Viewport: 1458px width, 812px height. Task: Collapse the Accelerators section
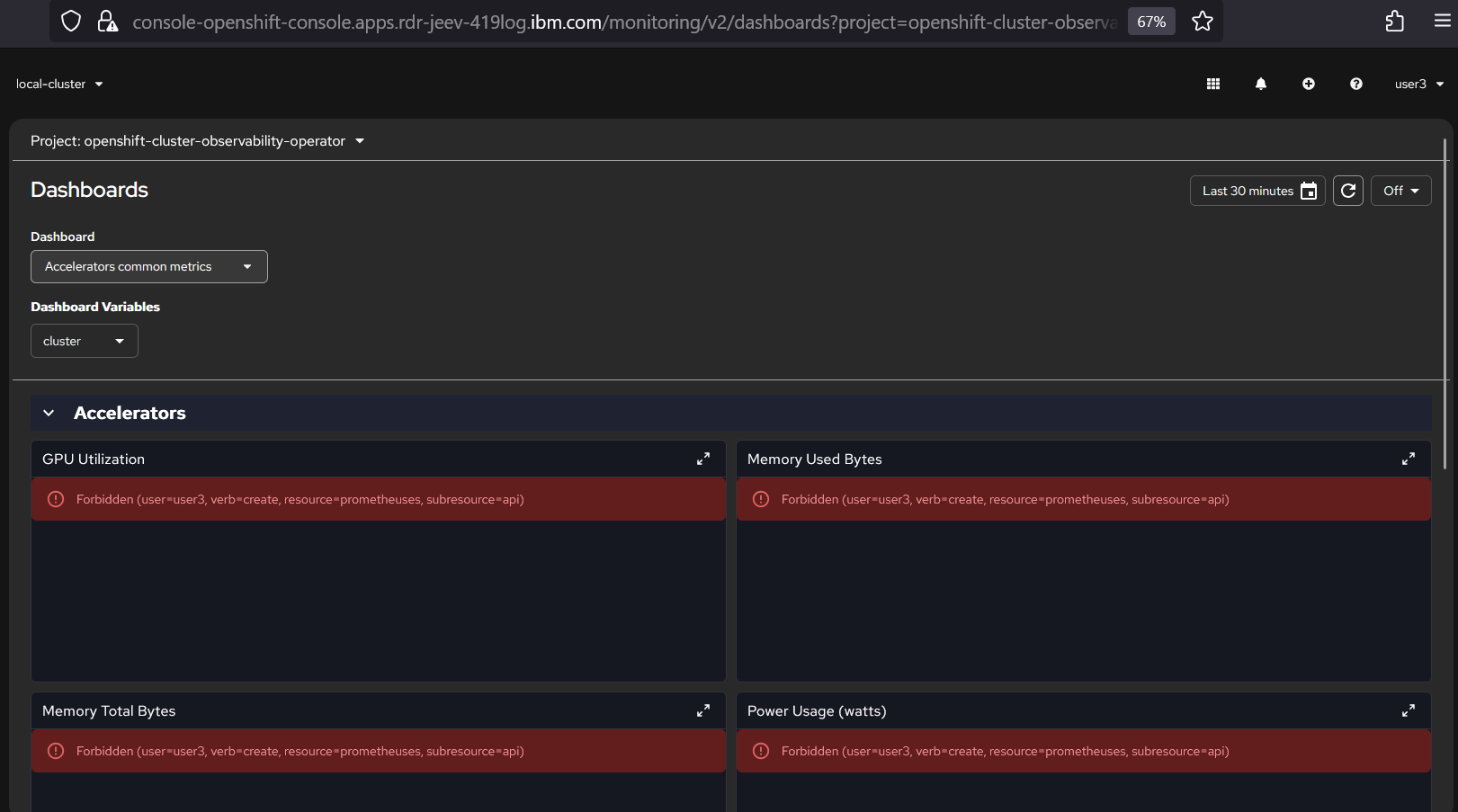tap(49, 413)
